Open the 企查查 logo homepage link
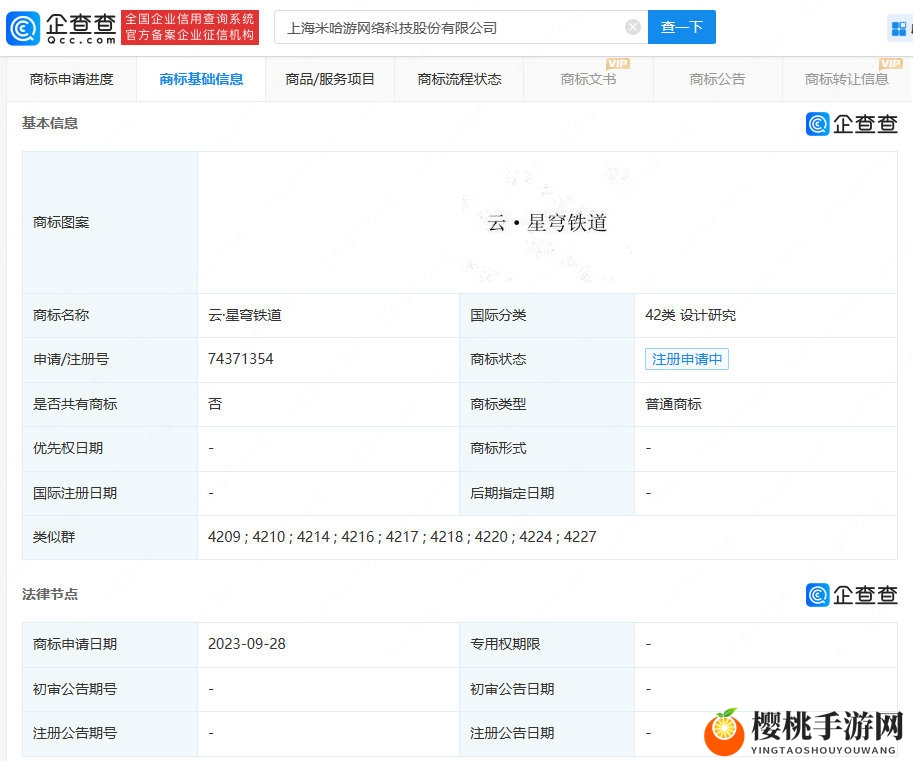 61,27
